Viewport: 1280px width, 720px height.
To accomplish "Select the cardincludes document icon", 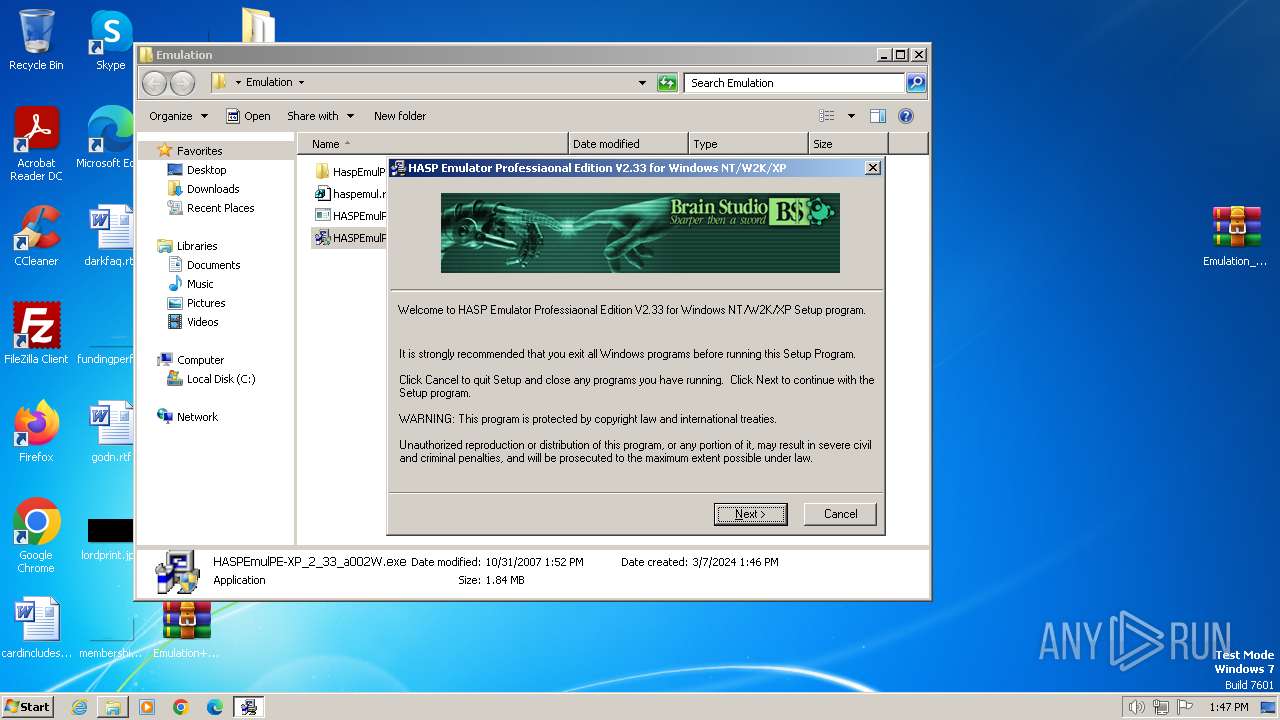I will point(36,628).
